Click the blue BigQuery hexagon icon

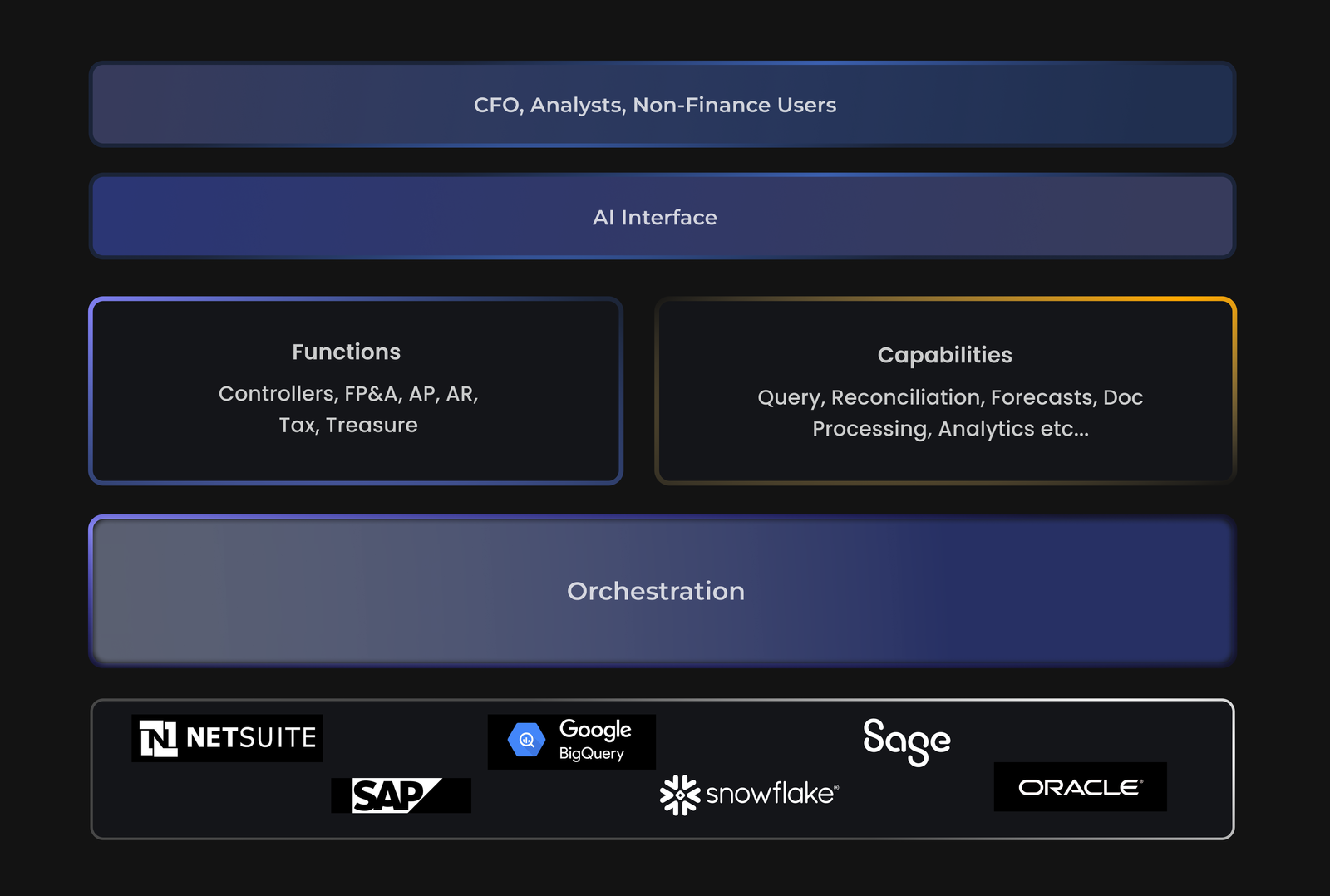click(526, 740)
